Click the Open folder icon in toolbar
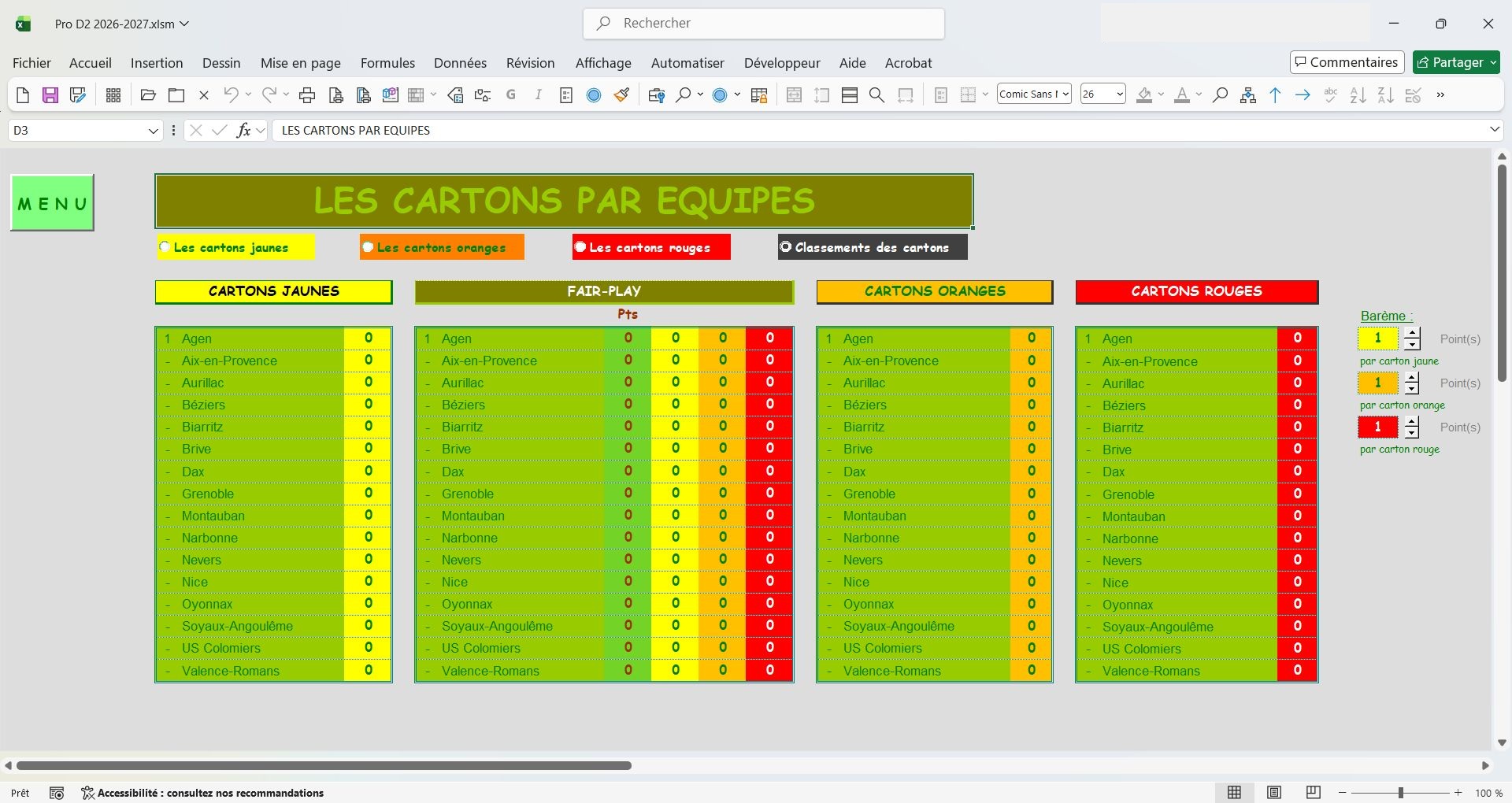1512x803 pixels. pos(148,95)
